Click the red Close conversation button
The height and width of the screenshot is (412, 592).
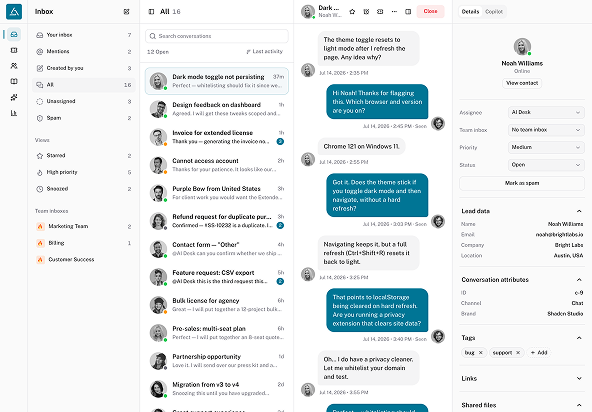pos(430,11)
